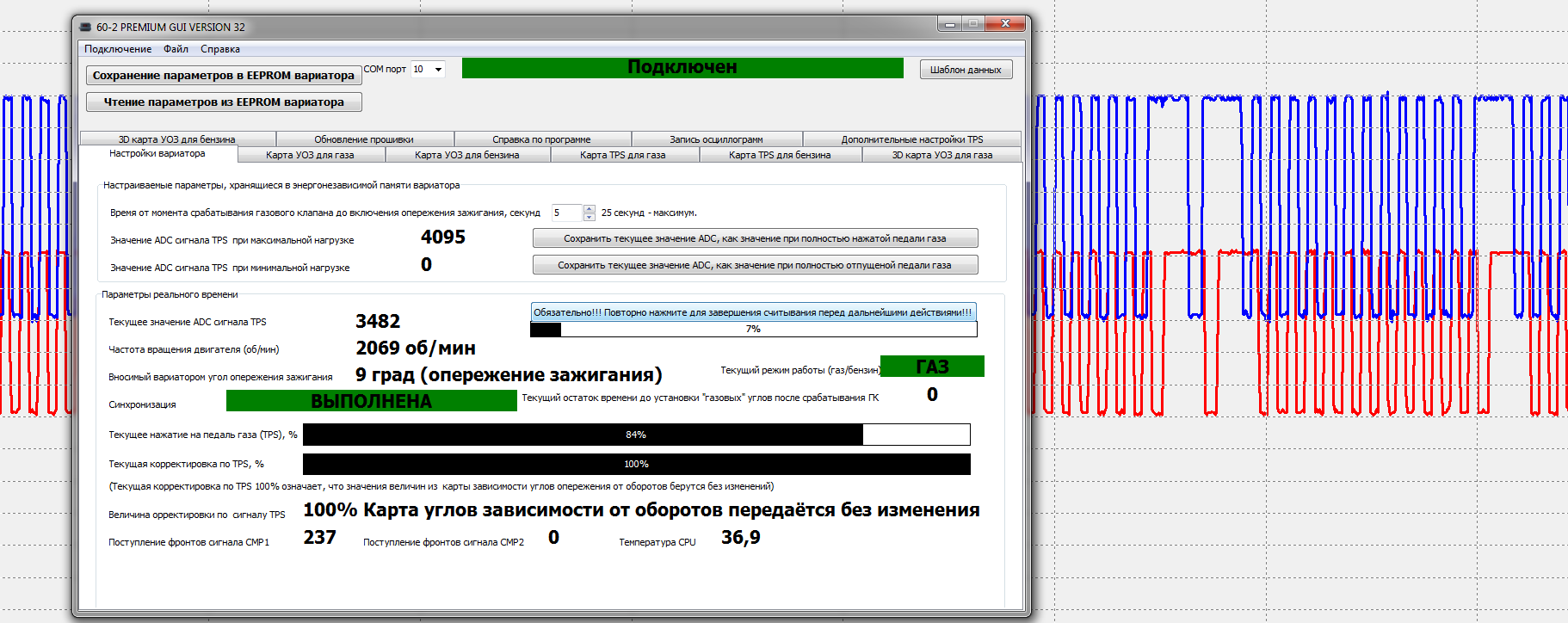Save ADC value for fully pressed pedal
1568x623 pixels.
click(x=755, y=238)
